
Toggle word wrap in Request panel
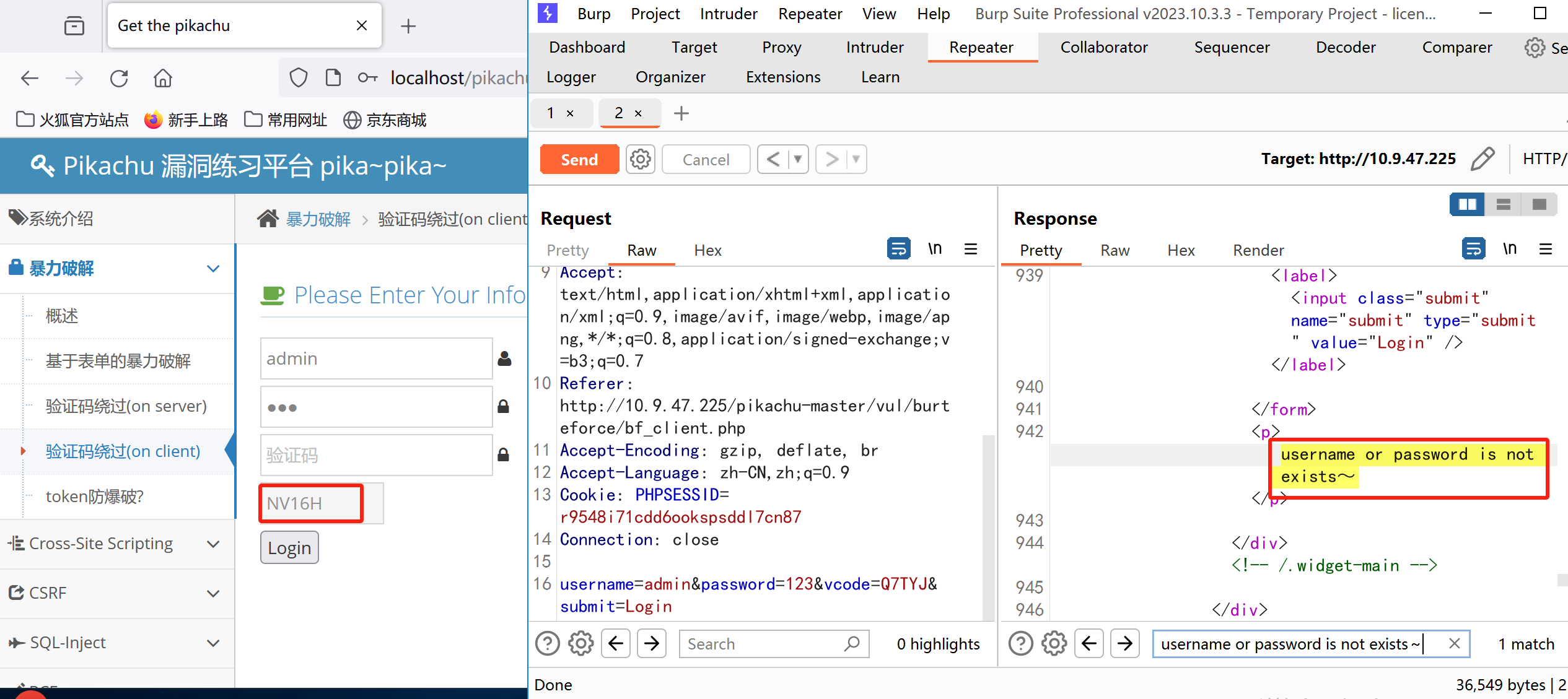(898, 249)
